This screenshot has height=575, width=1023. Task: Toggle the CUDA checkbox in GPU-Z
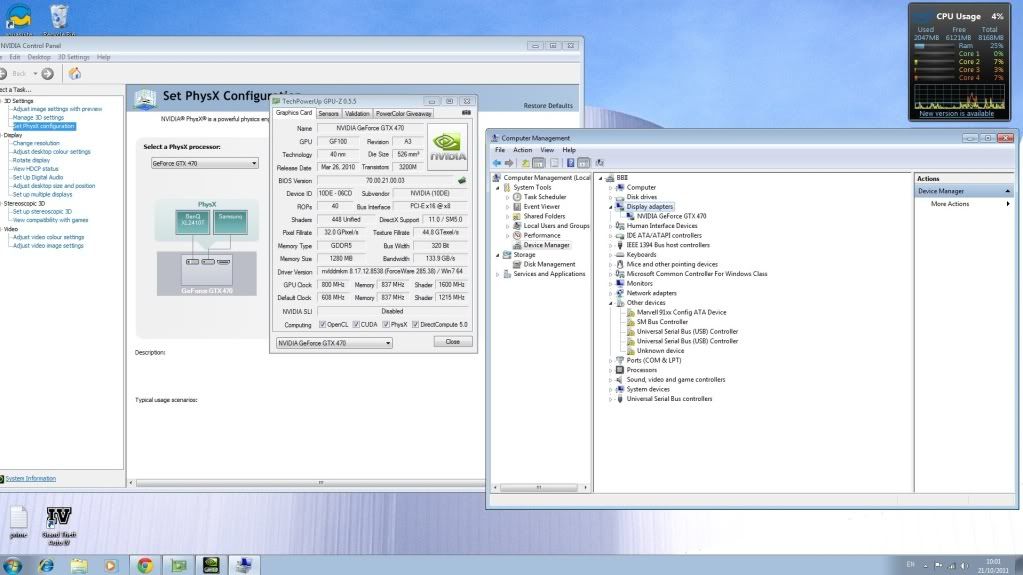(x=356, y=324)
